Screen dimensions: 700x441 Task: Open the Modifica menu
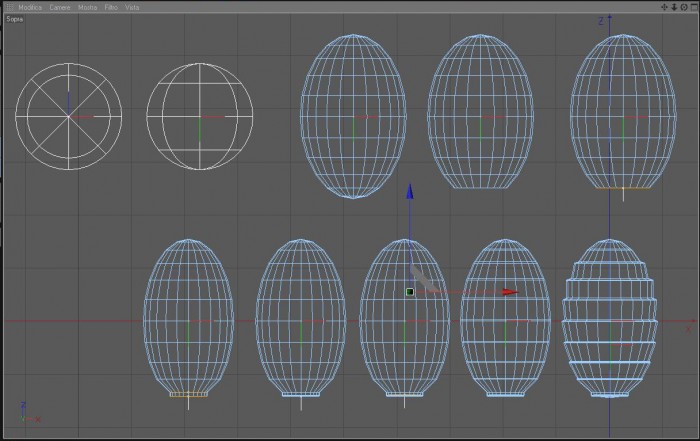pyautogui.click(x=30, y=7)
